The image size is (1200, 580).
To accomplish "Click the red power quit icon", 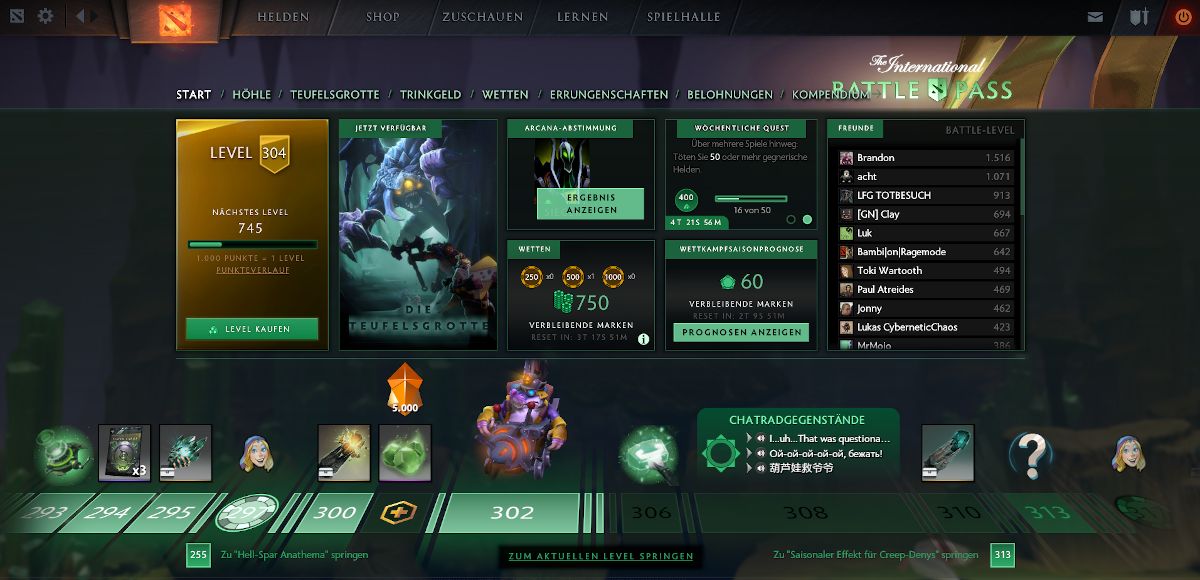I will pos(1182,17).
